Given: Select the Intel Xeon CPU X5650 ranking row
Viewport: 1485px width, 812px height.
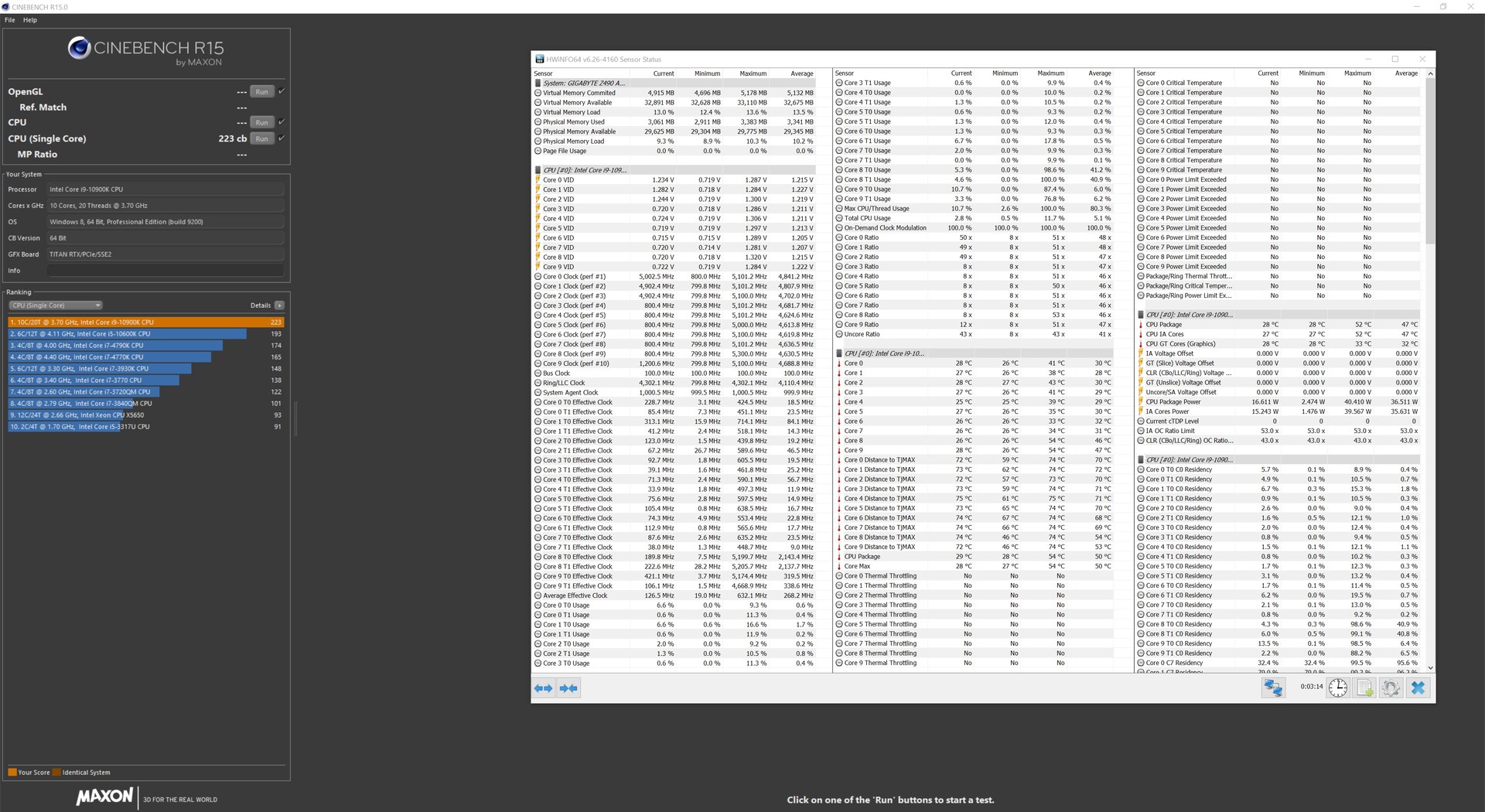Looking at the screenshot, I should (146, 415).
